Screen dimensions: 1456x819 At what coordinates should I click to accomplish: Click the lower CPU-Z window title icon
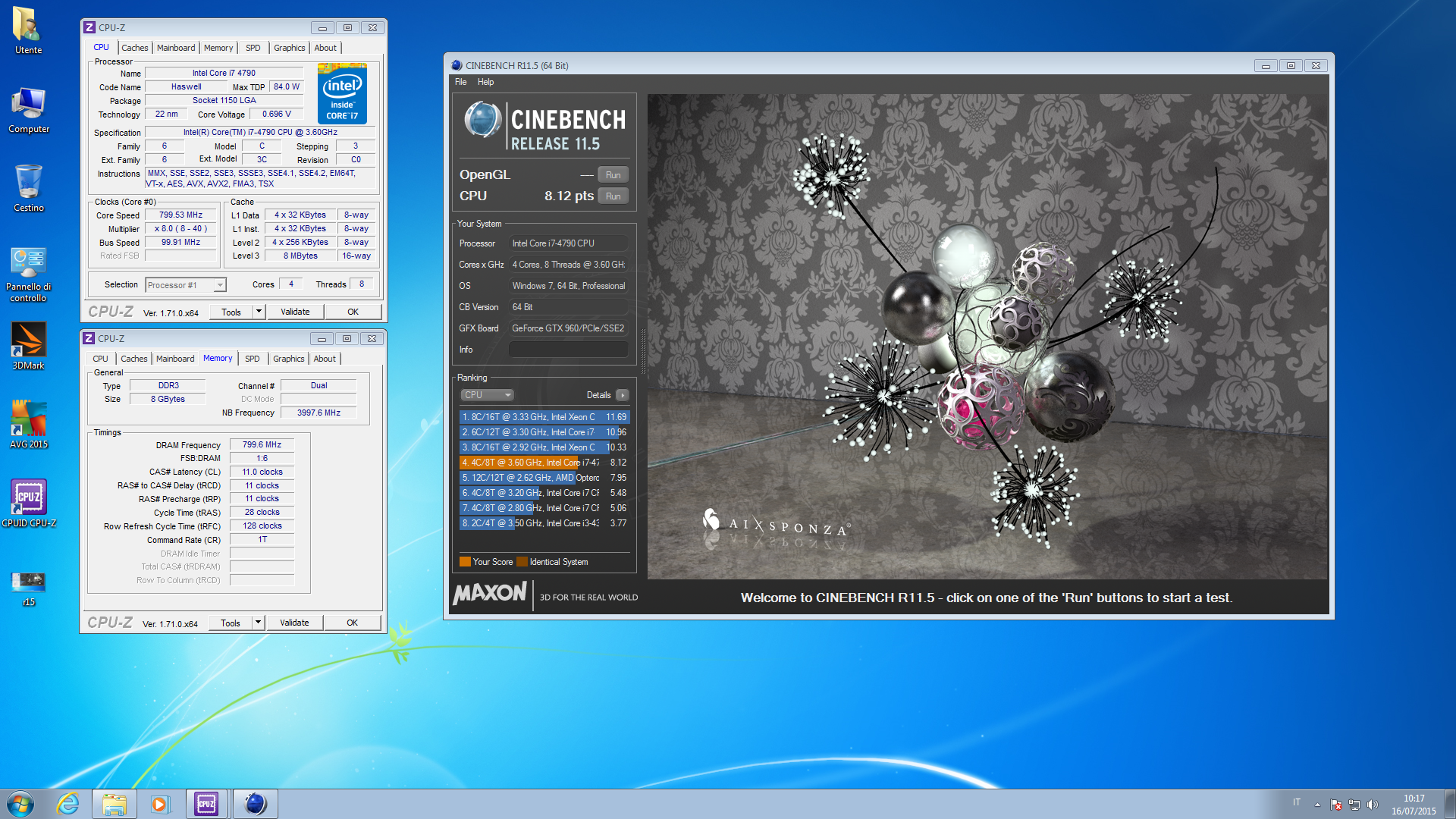(x=89, y=338)
